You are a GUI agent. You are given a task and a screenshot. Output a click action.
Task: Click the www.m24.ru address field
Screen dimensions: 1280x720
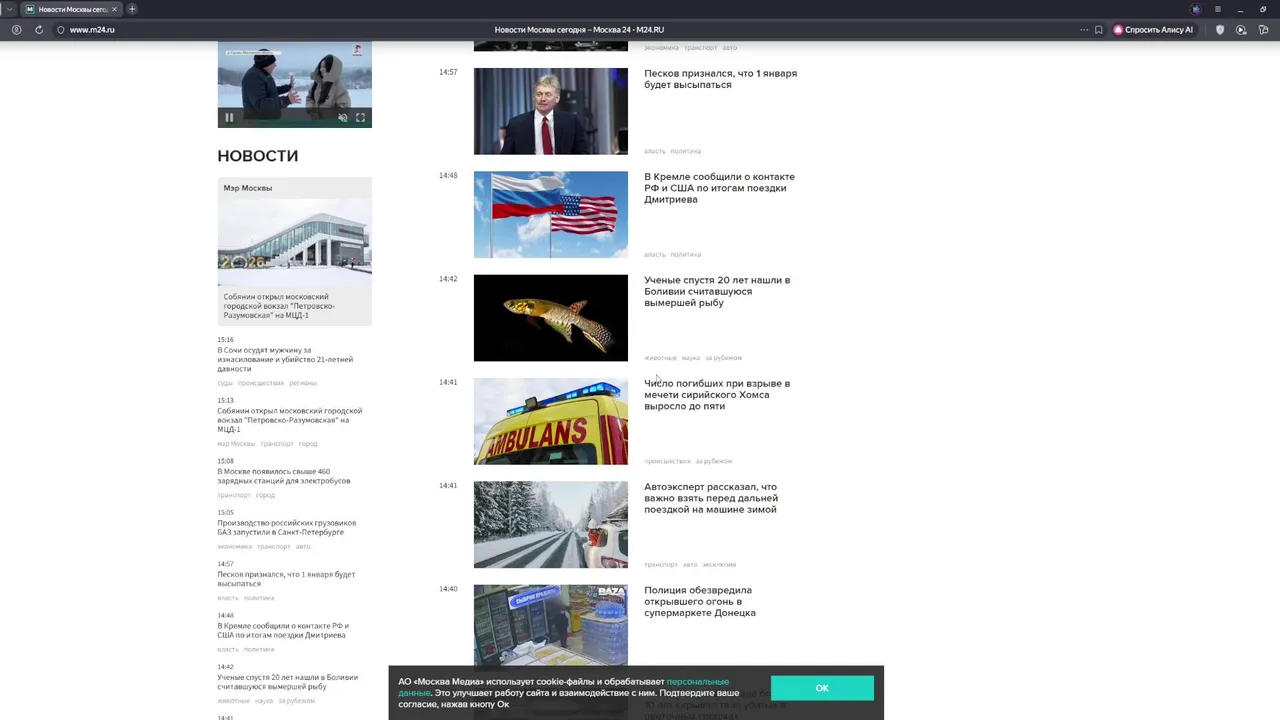(x=92, y=30)
